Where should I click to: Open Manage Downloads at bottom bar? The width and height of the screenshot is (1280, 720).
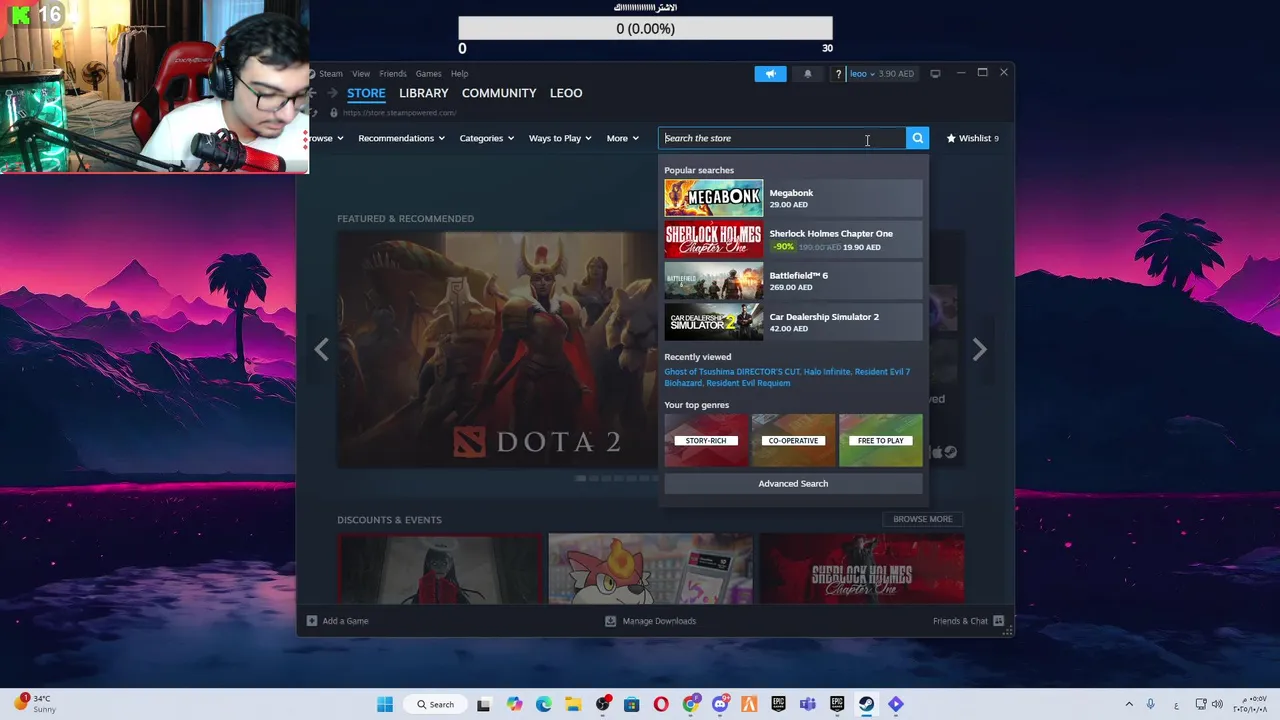651,621
